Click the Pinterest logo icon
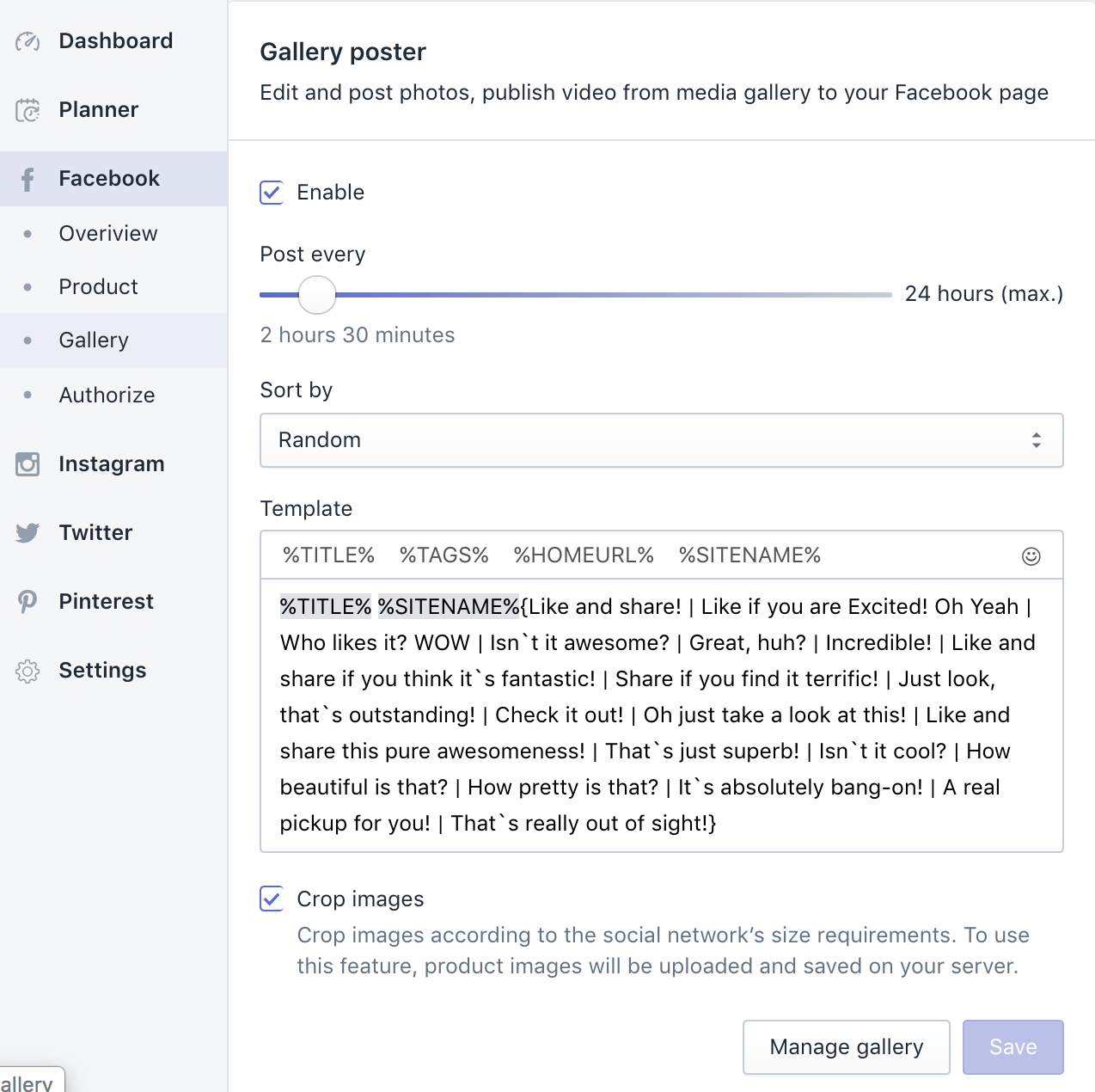 pyautogui.click(x=28, y=602)
